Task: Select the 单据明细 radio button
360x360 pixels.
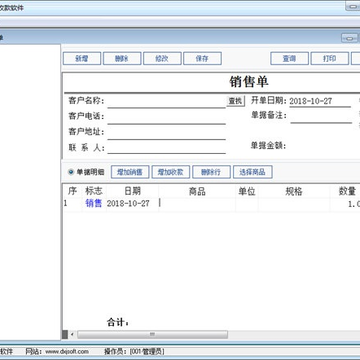Action: [71, 172]
